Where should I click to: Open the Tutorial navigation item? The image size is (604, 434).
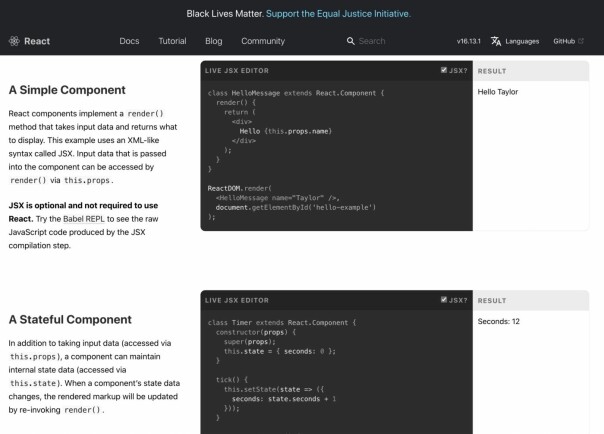(x=172, y=41)
